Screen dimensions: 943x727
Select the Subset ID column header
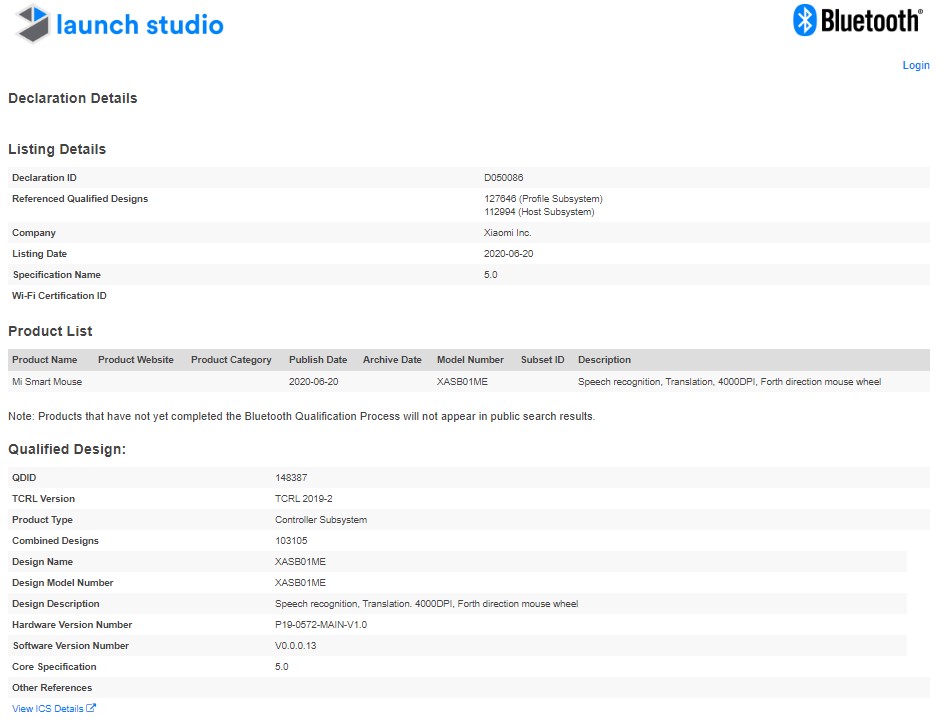point(543,360)
